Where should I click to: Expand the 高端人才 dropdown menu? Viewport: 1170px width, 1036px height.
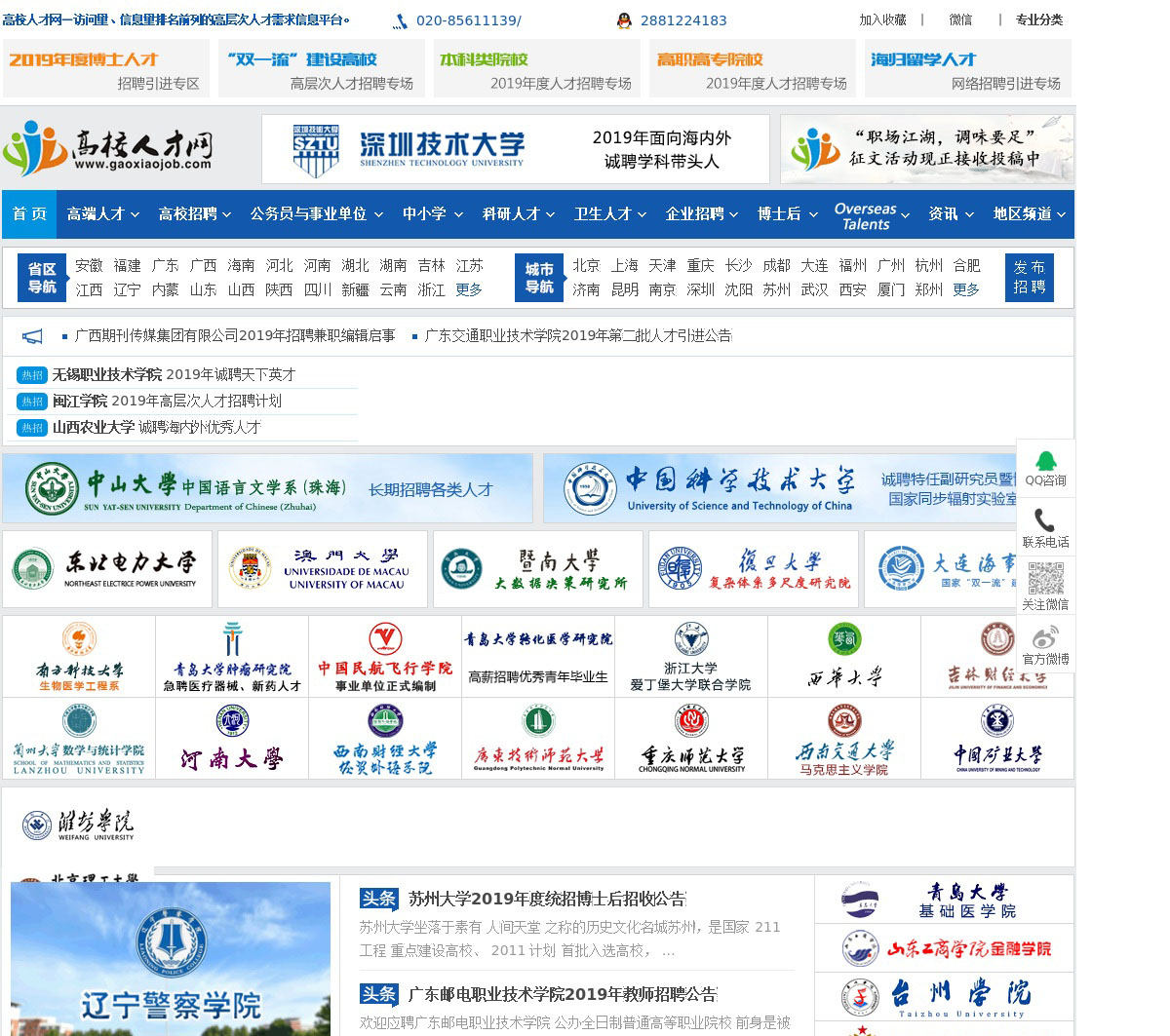point(102,214)
